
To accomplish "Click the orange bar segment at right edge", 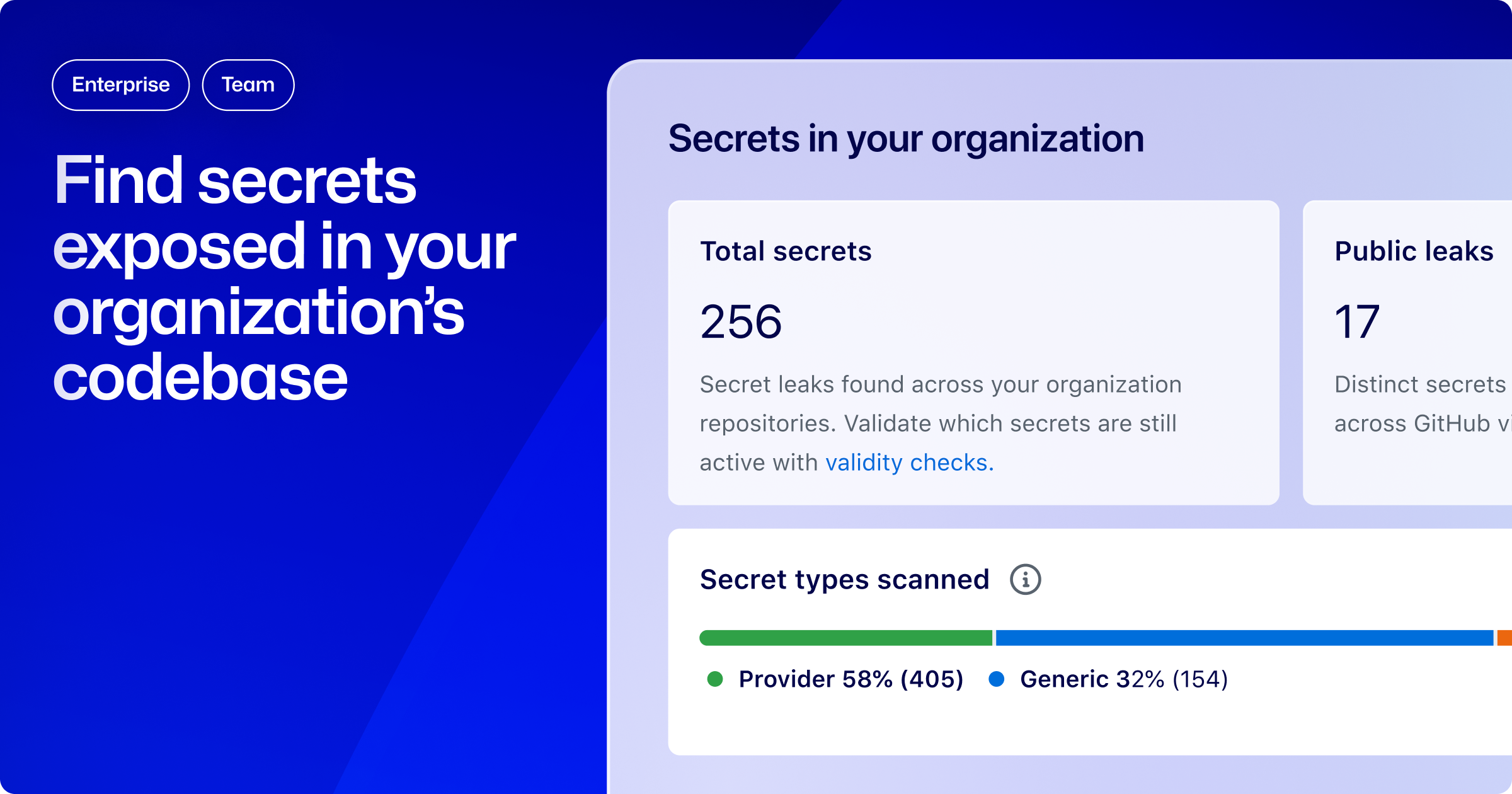I will pyautogui.click(x=1504, y=638).
